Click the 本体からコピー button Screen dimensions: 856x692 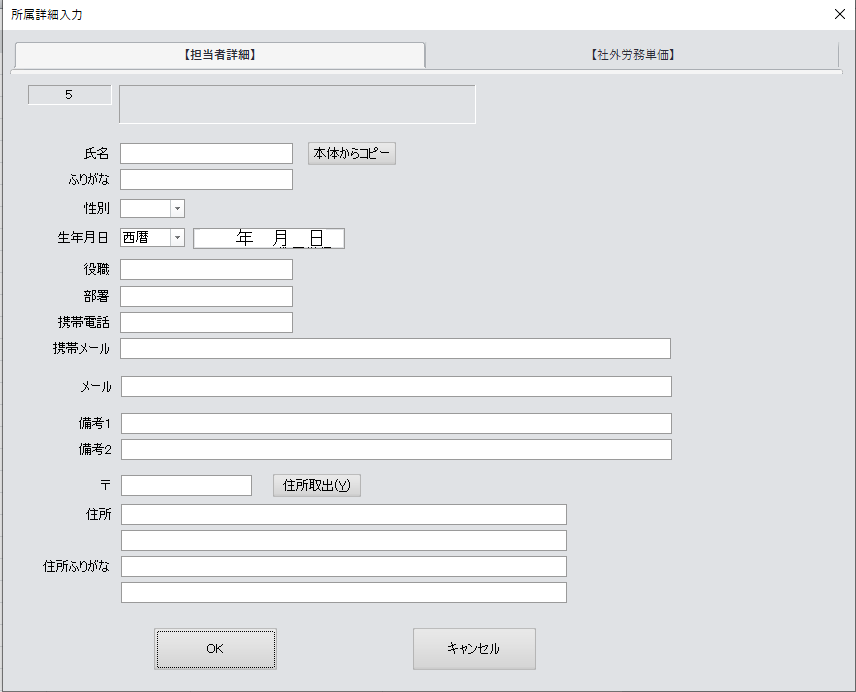pyautogui.click(x=352, y=153)
